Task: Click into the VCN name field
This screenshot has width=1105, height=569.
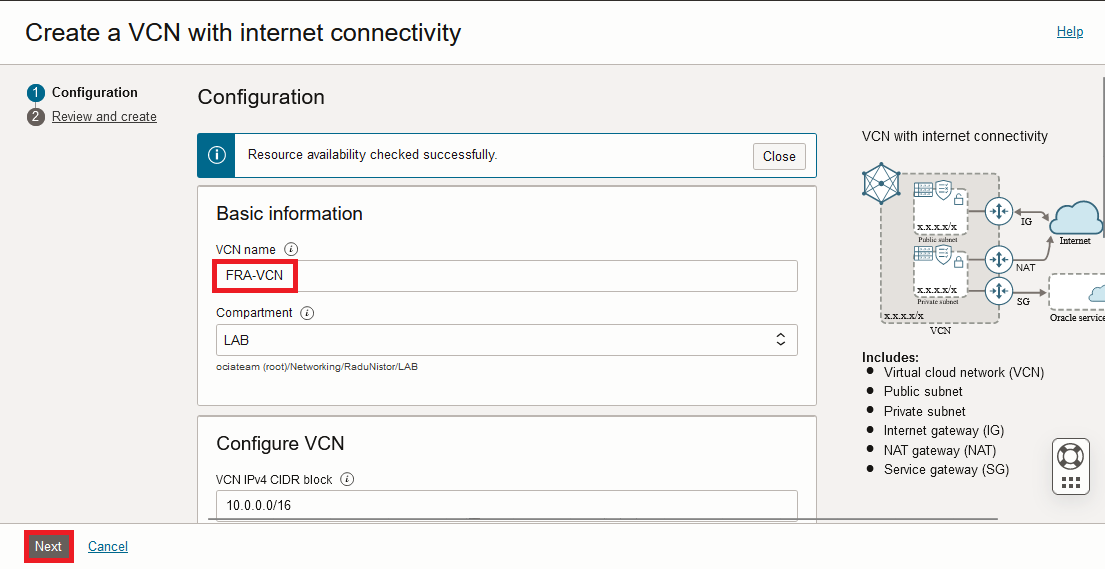Action: pos(506,276)
